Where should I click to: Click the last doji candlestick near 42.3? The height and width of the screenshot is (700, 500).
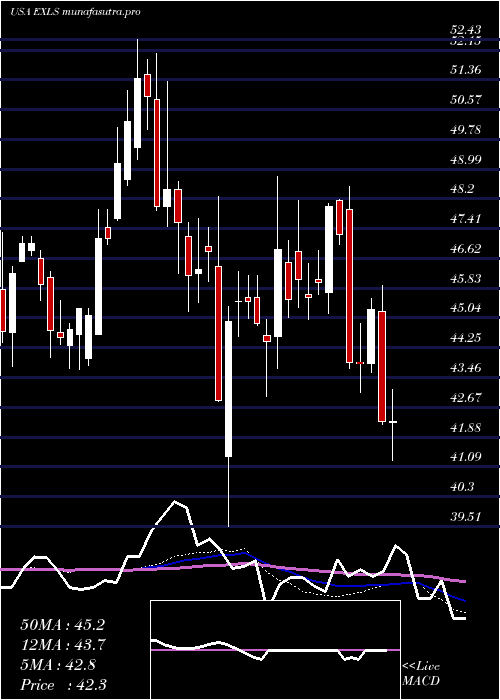393,425
